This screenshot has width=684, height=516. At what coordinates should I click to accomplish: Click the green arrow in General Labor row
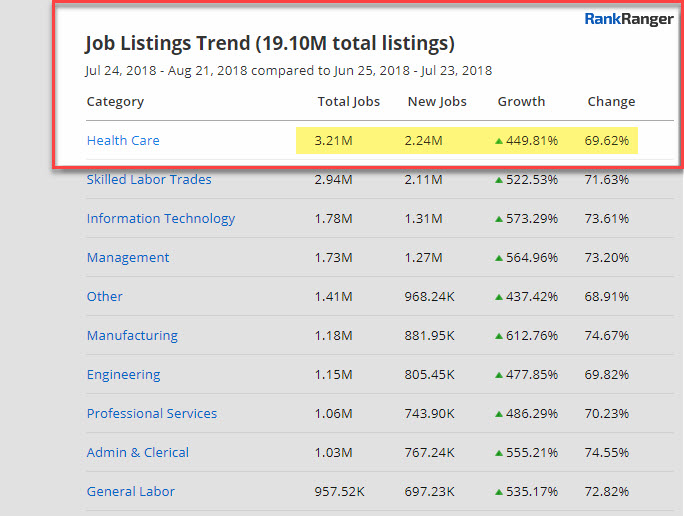(499, 492)
